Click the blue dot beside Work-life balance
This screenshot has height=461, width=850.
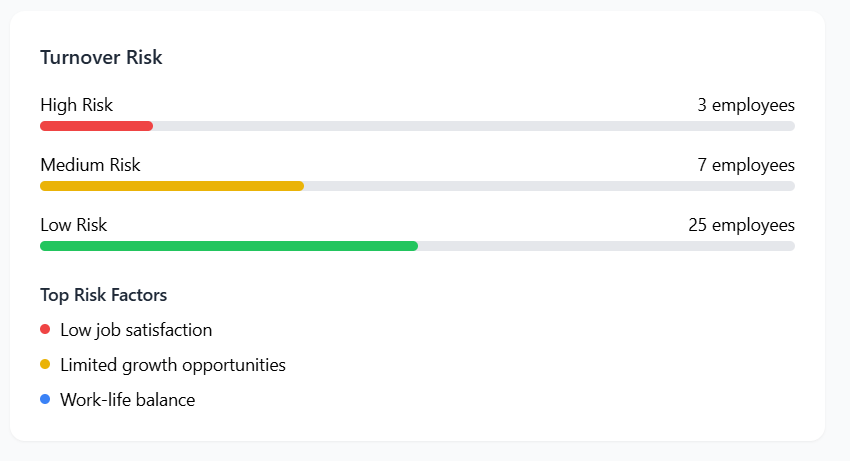pos(45,399)
